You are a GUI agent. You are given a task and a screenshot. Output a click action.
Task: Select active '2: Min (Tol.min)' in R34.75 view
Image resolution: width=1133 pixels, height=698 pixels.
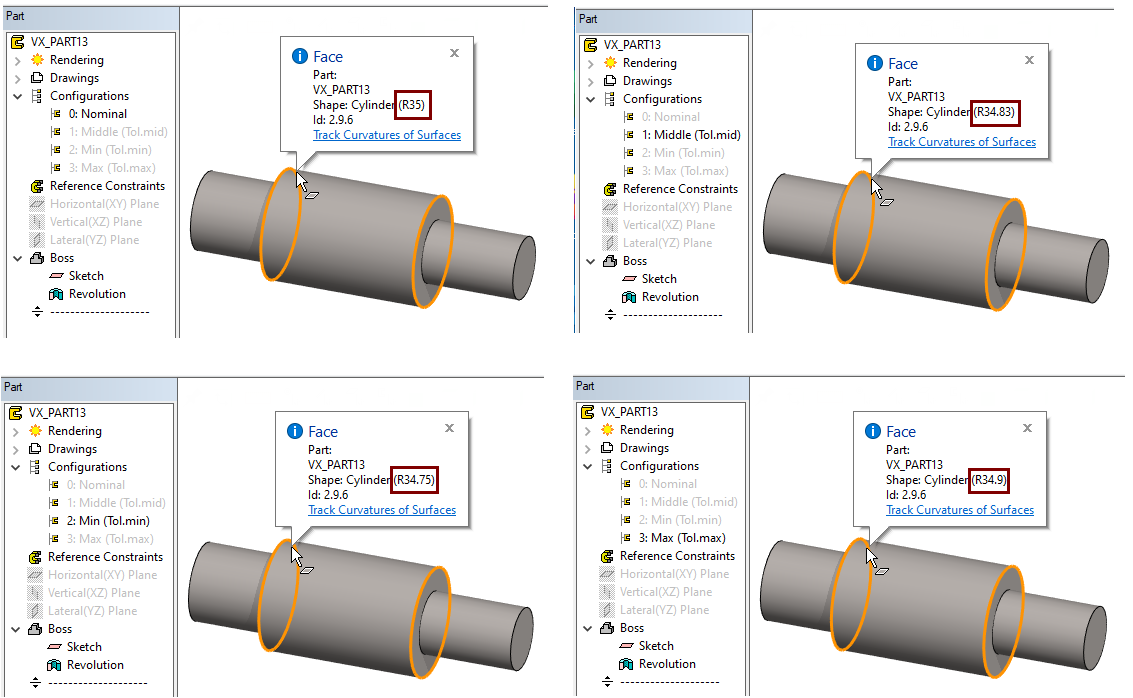click(108, 521)
